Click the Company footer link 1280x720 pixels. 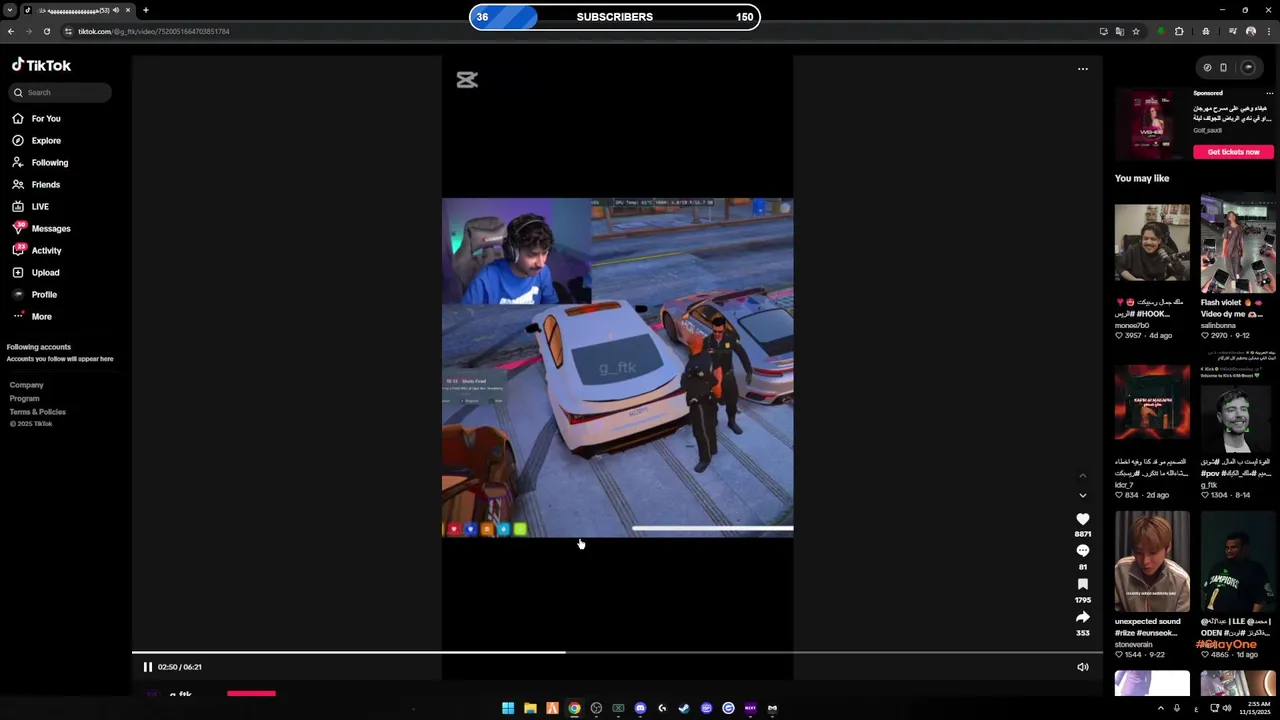point(26,385)
